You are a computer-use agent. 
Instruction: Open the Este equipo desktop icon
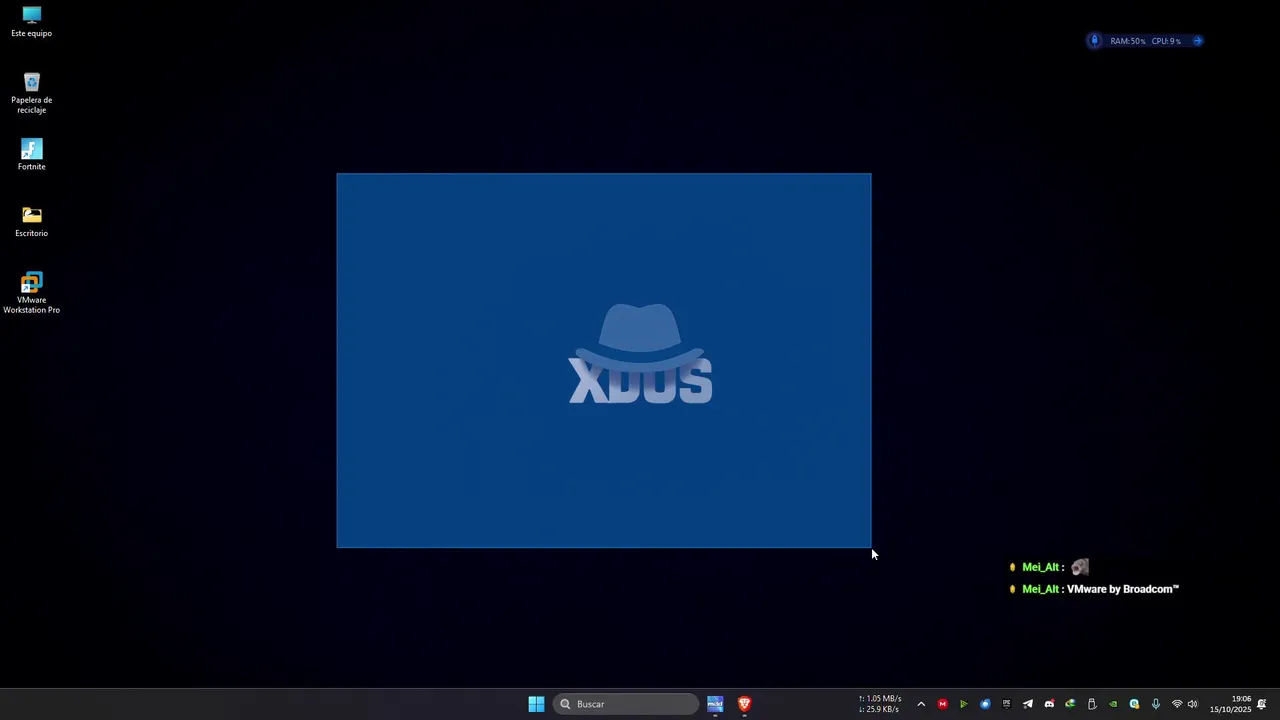(31, 21)
